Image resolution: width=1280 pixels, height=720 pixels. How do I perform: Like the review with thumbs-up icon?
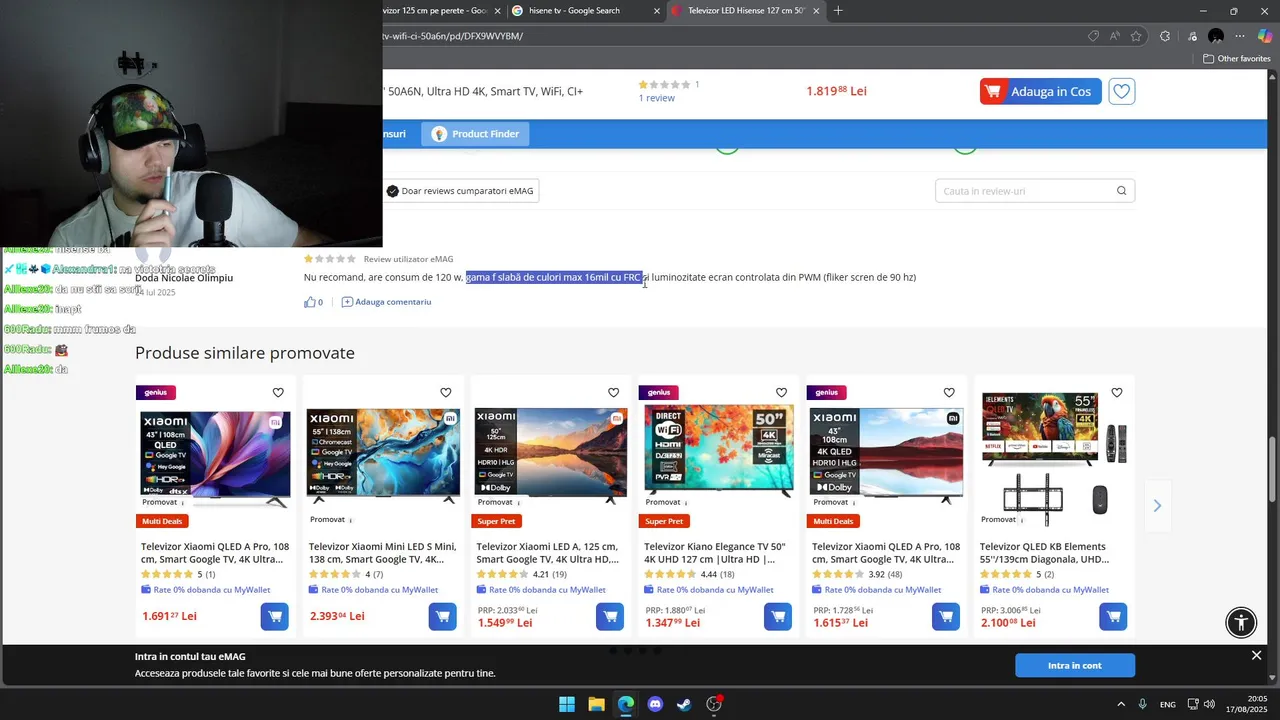click(310, 302)
